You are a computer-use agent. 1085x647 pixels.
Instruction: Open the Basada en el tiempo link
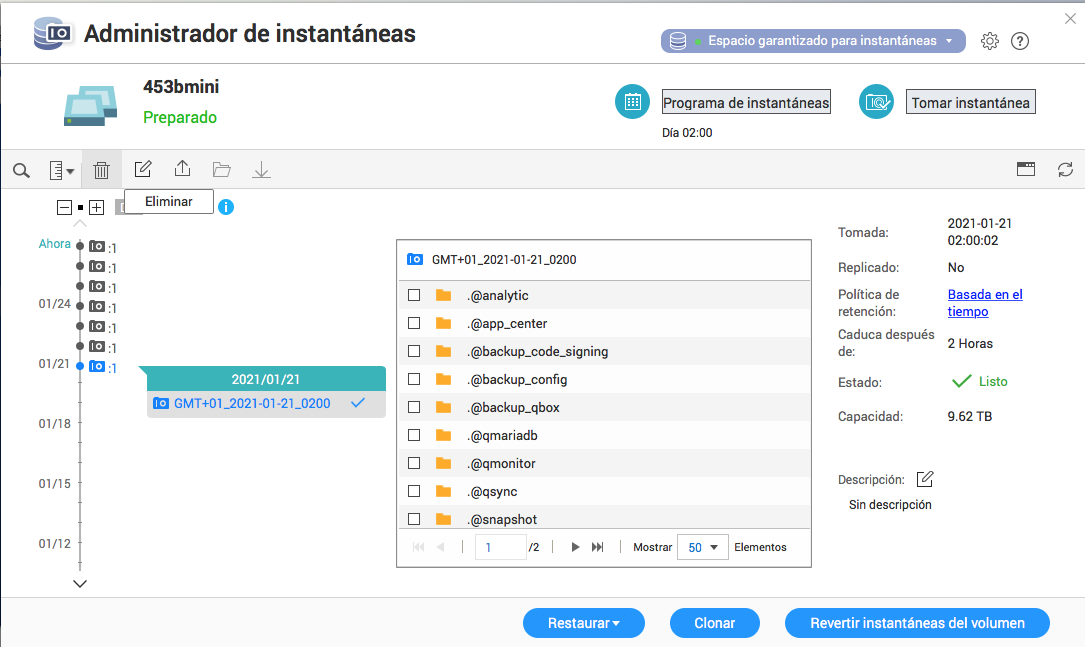point(984,303)
